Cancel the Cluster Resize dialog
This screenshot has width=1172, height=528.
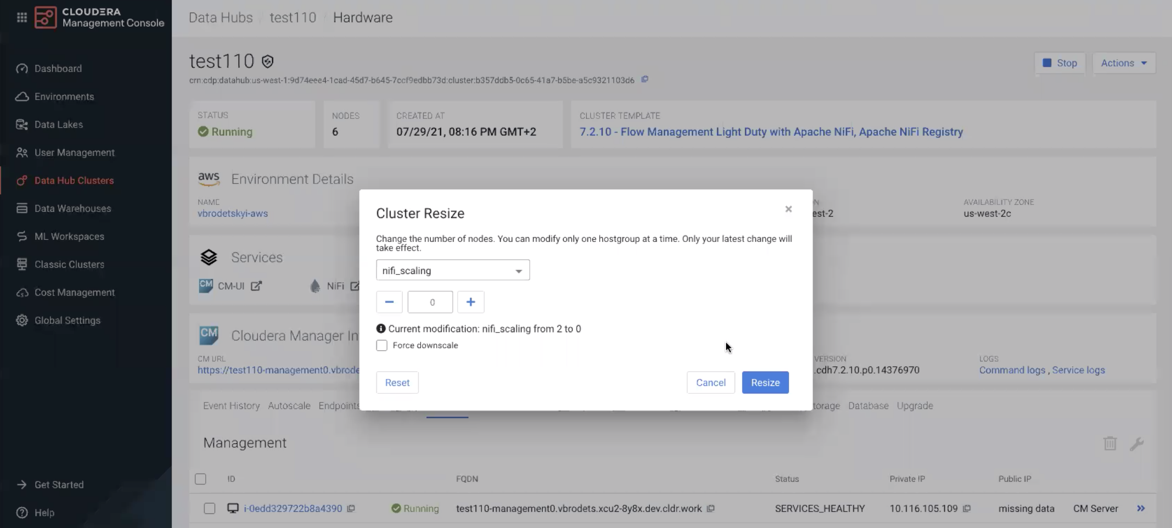pos(710,382)
